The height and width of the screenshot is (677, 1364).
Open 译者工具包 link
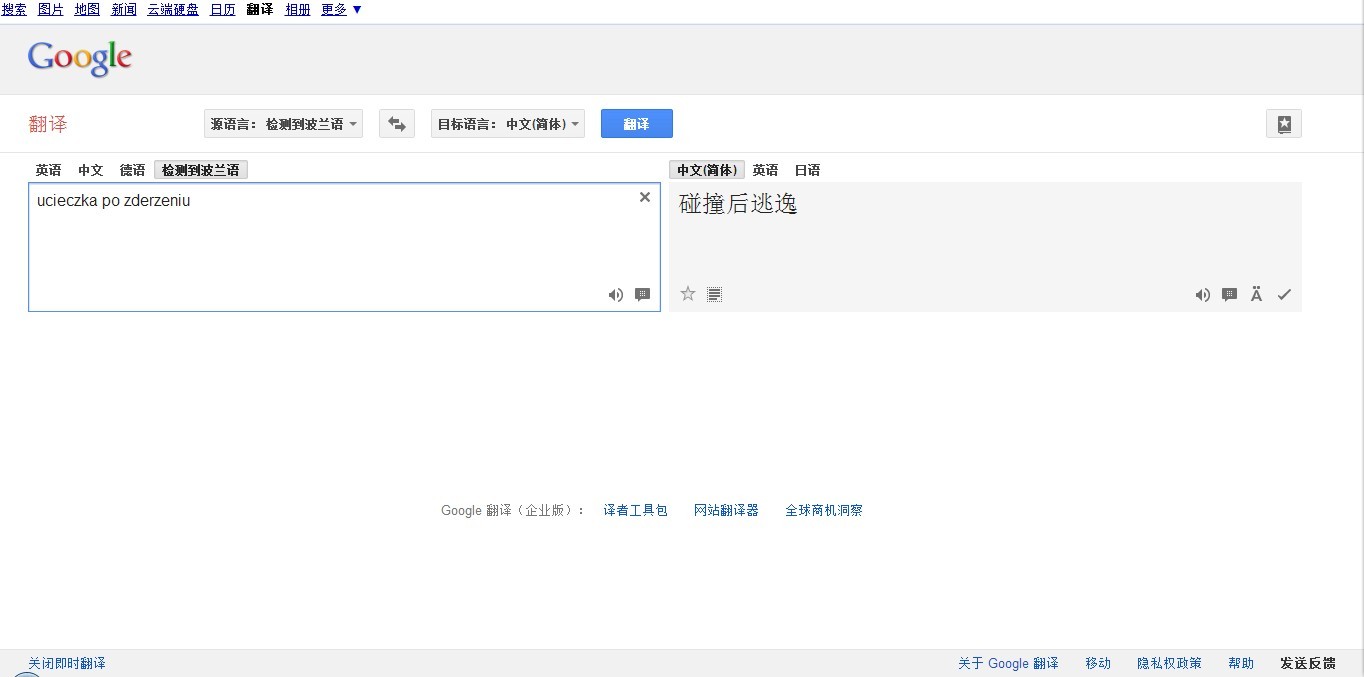pos(635,510)
